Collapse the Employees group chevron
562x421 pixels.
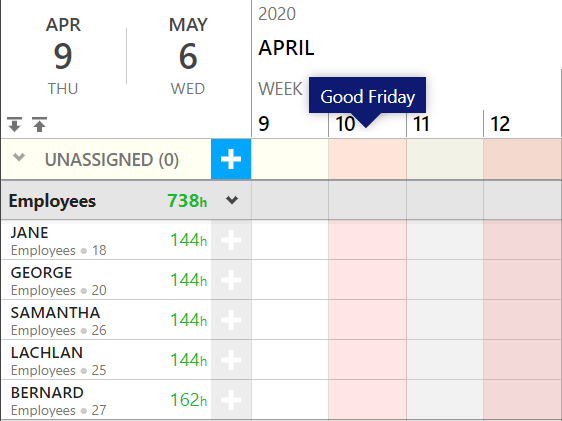click(232, 200)
